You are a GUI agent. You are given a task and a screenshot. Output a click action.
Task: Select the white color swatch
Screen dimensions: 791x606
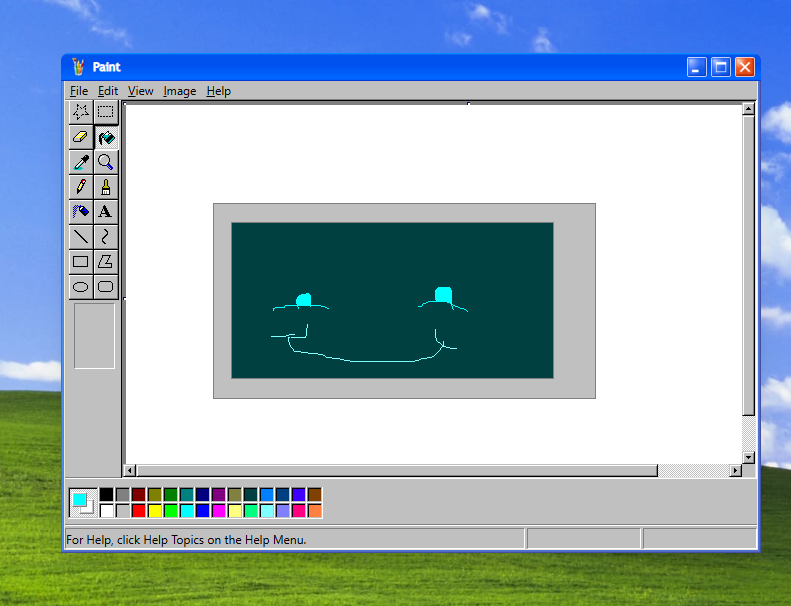click(106, 511)
